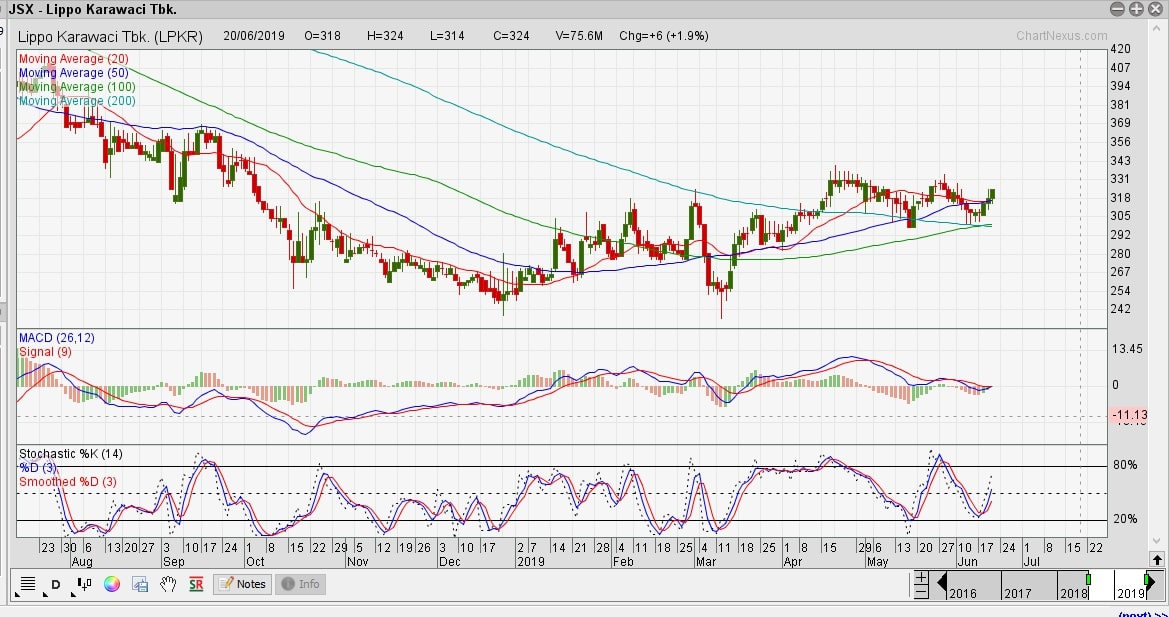Click the 13.45 MACD axis label
The image size is (1169, 617).
pyautogui.click(x=1128, y=349)
